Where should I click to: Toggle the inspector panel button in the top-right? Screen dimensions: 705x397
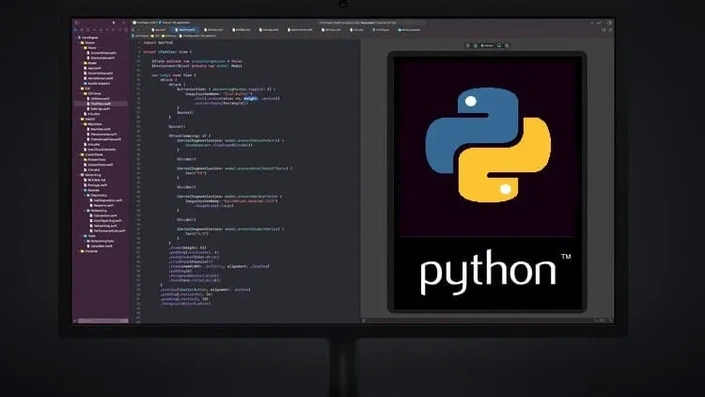(610, 22)
